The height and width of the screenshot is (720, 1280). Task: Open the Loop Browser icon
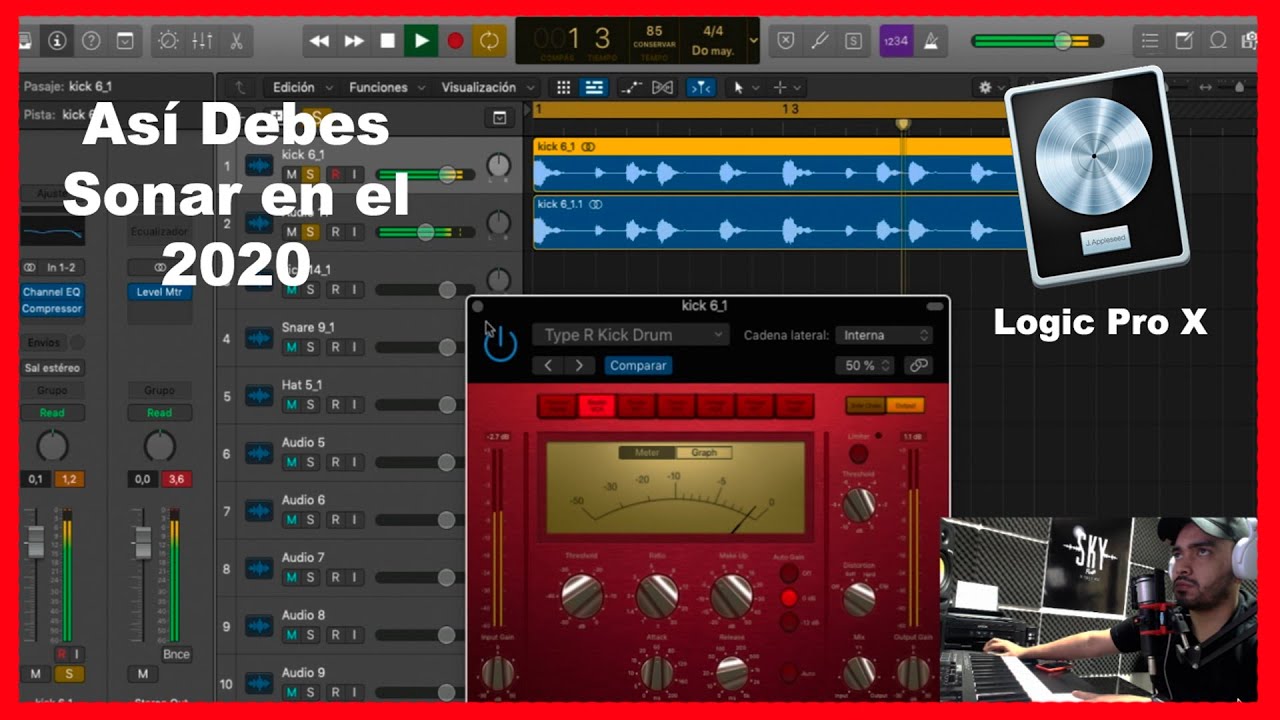coord(1218,41)
